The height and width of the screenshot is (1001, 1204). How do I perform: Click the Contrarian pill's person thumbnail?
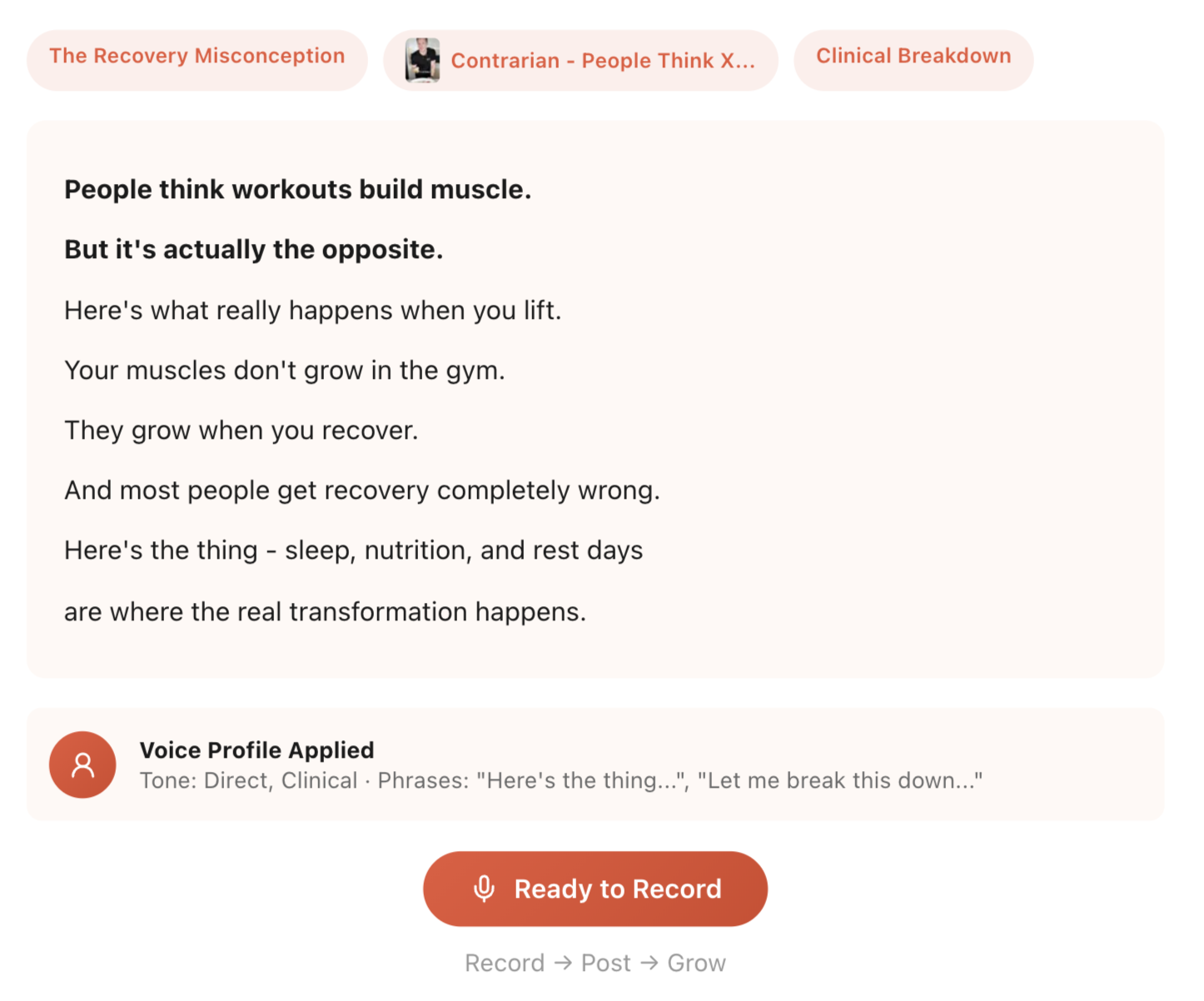point(423,60)
